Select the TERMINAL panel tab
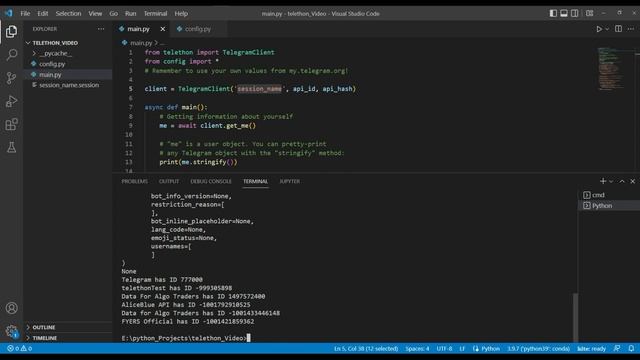This screenshot has width=640, height=360. click(x=255, y=181)
